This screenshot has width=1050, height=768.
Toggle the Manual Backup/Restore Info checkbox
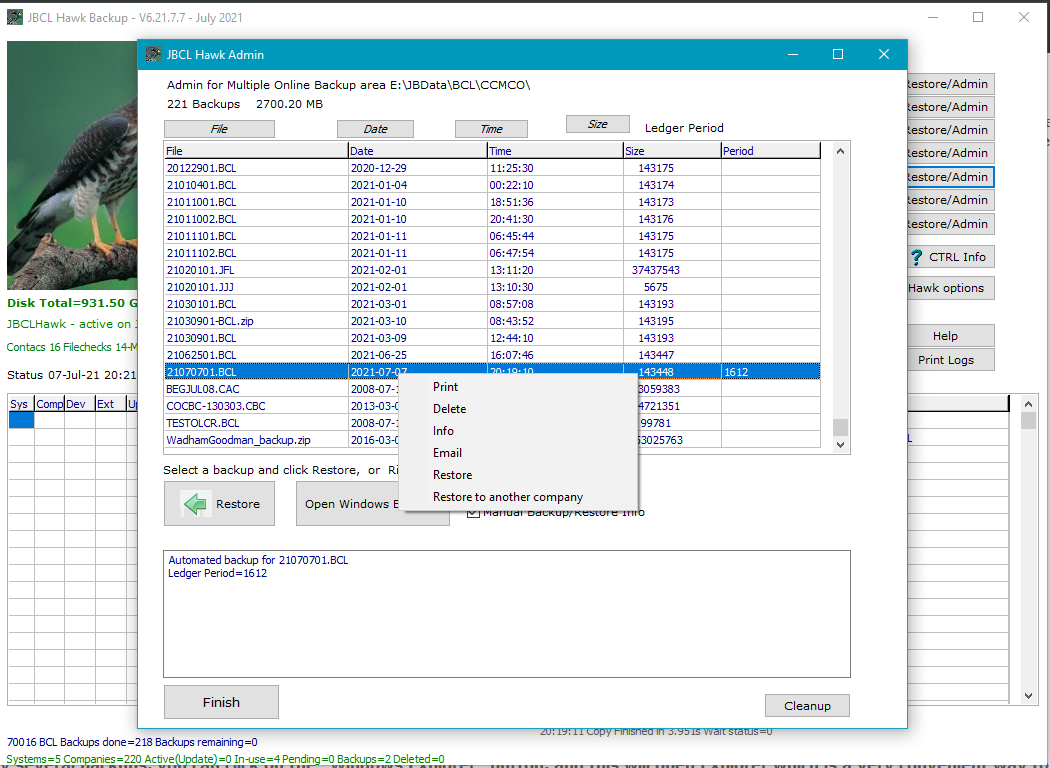473,513
